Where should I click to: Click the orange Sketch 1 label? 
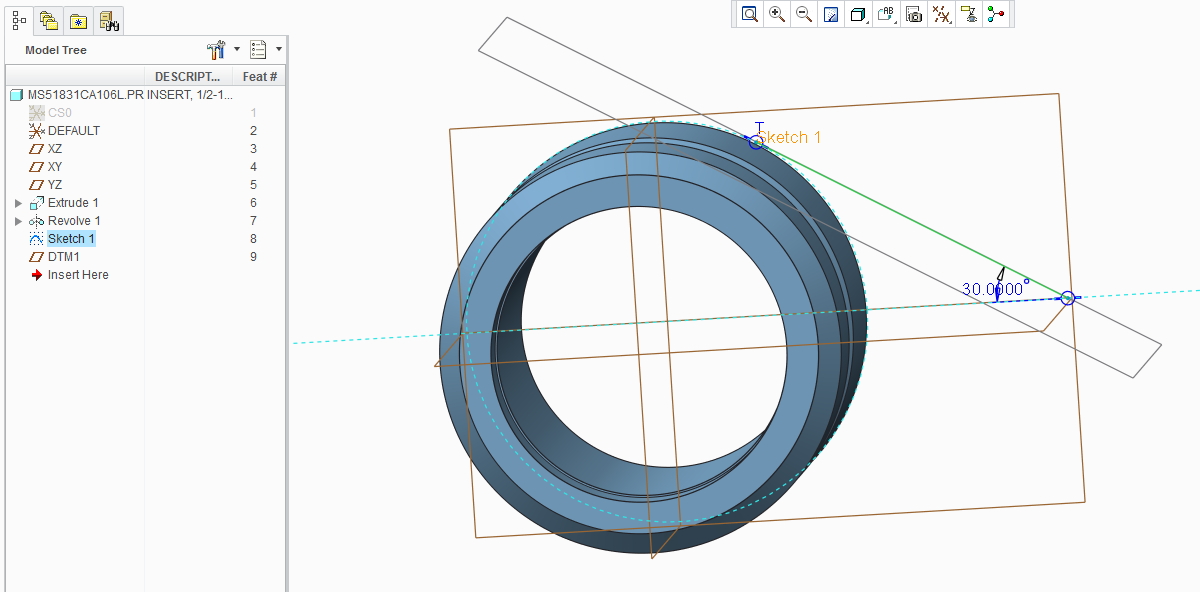(789, 137)
